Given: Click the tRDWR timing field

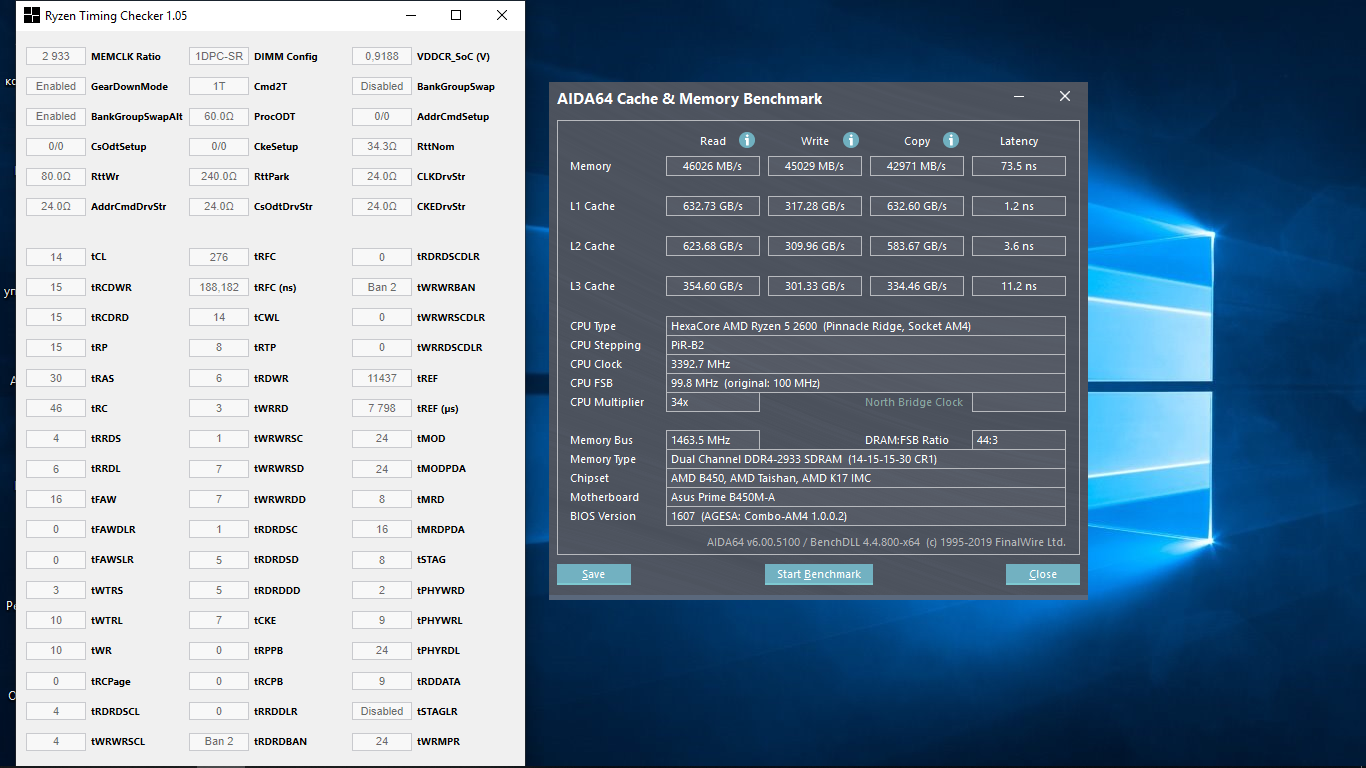Looking at the screenshot, I should 219,378.
